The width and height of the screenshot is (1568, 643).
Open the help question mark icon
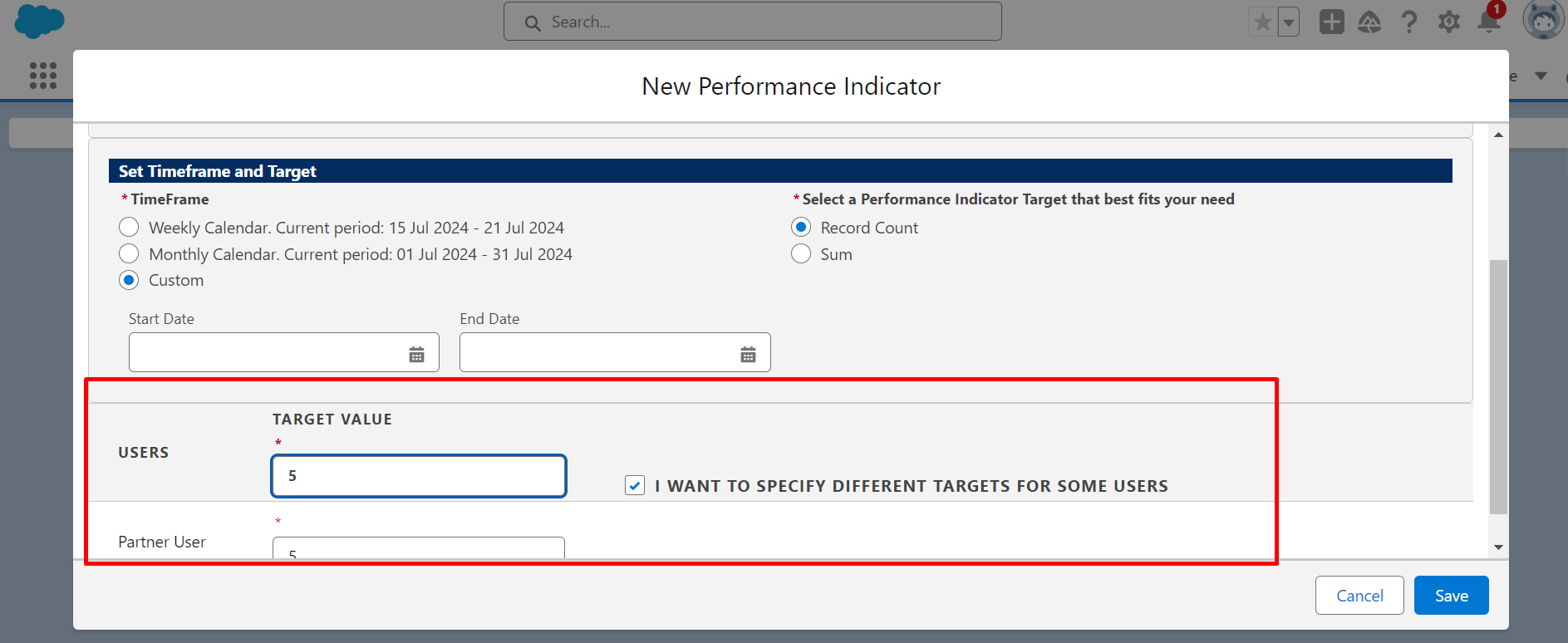pos(1408,22)
